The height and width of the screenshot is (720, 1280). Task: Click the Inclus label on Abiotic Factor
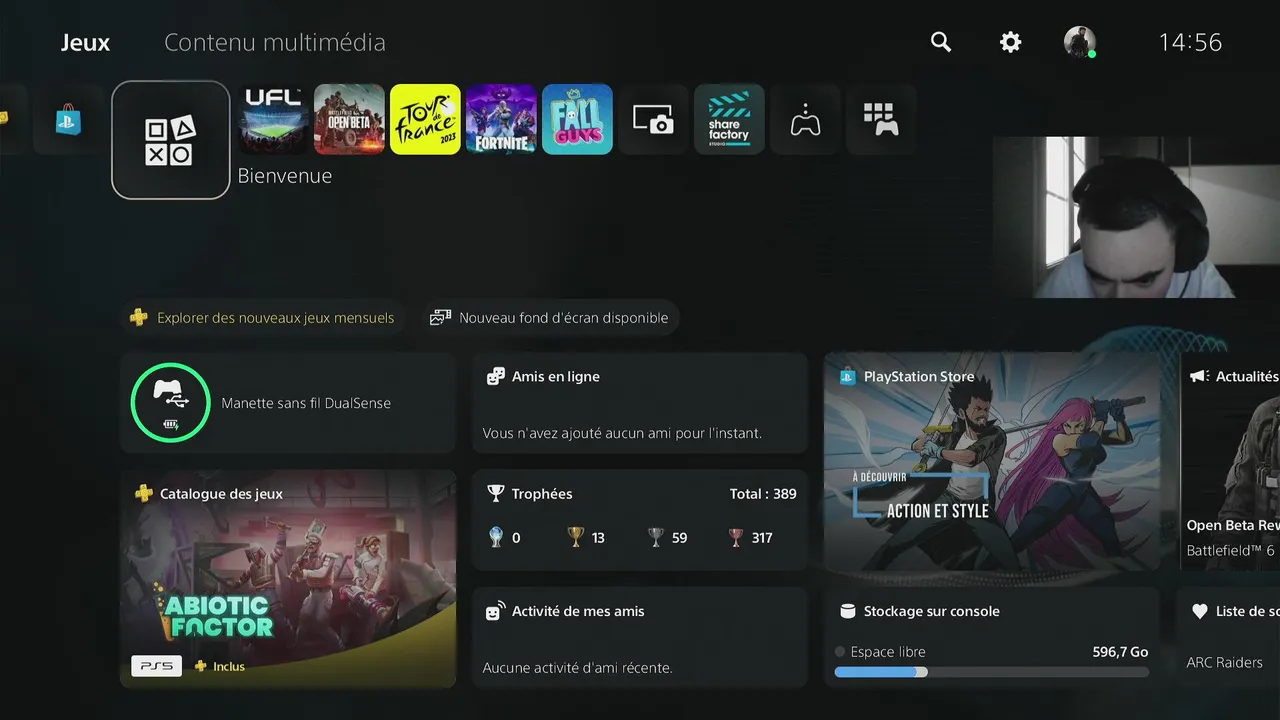[x=228, y=666]
